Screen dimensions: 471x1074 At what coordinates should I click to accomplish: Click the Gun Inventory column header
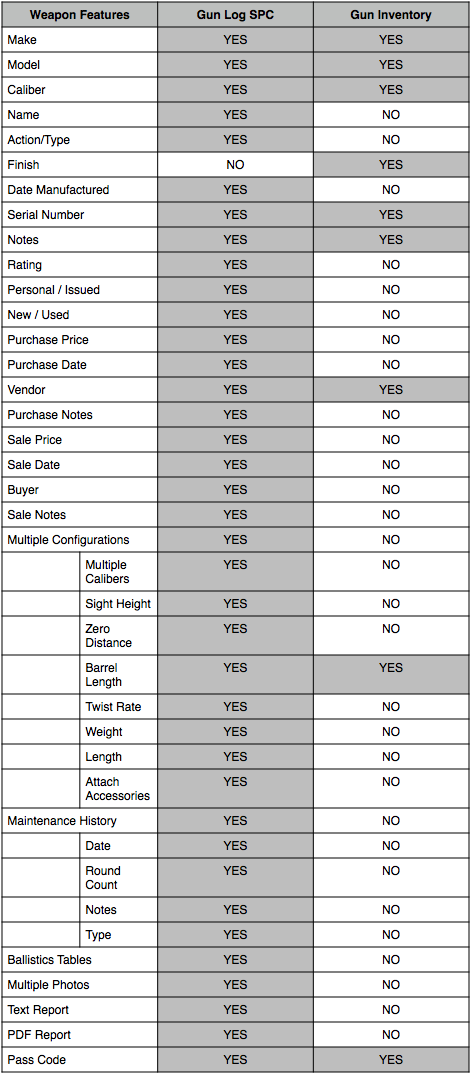[392, 14]
